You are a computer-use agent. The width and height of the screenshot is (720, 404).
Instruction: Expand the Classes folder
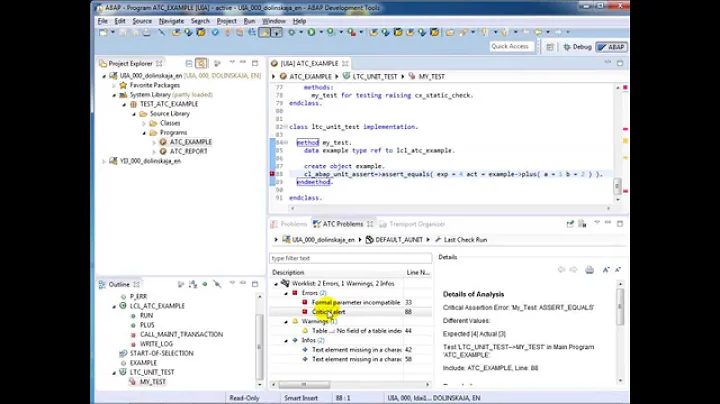point(144,123)
